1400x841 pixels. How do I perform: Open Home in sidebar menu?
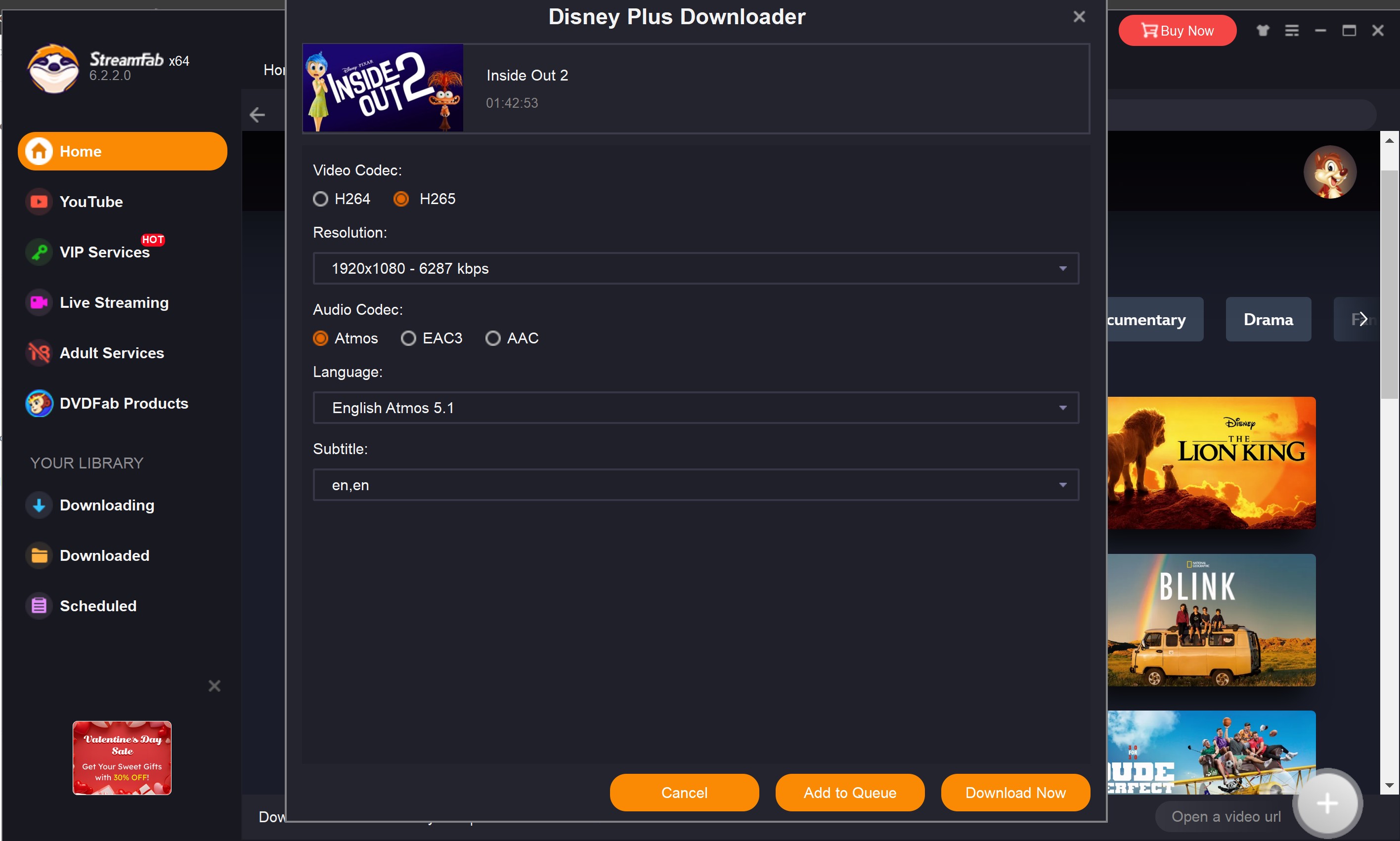(x=123, y=151)
